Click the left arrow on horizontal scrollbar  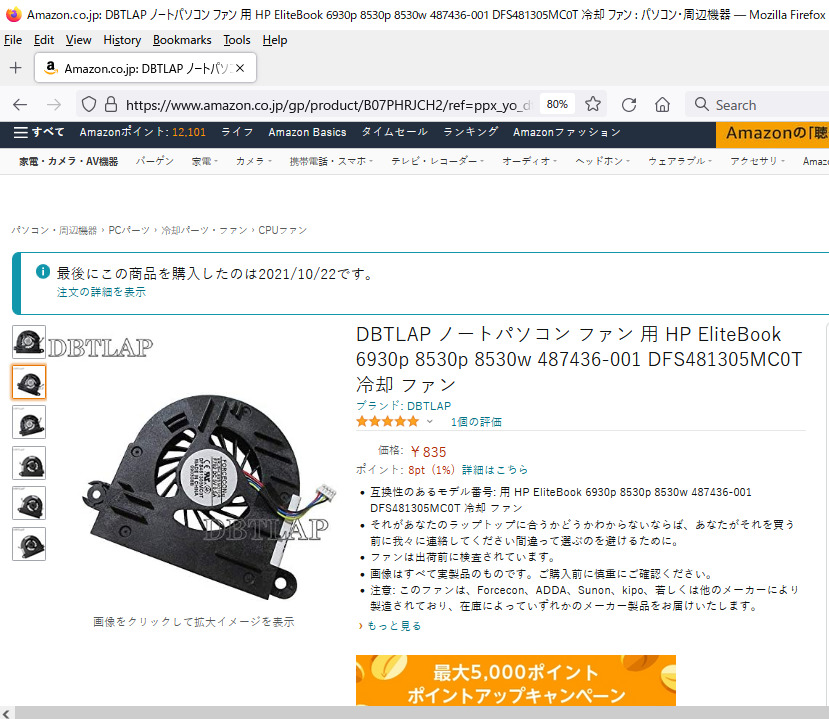(x=6, y=713)
